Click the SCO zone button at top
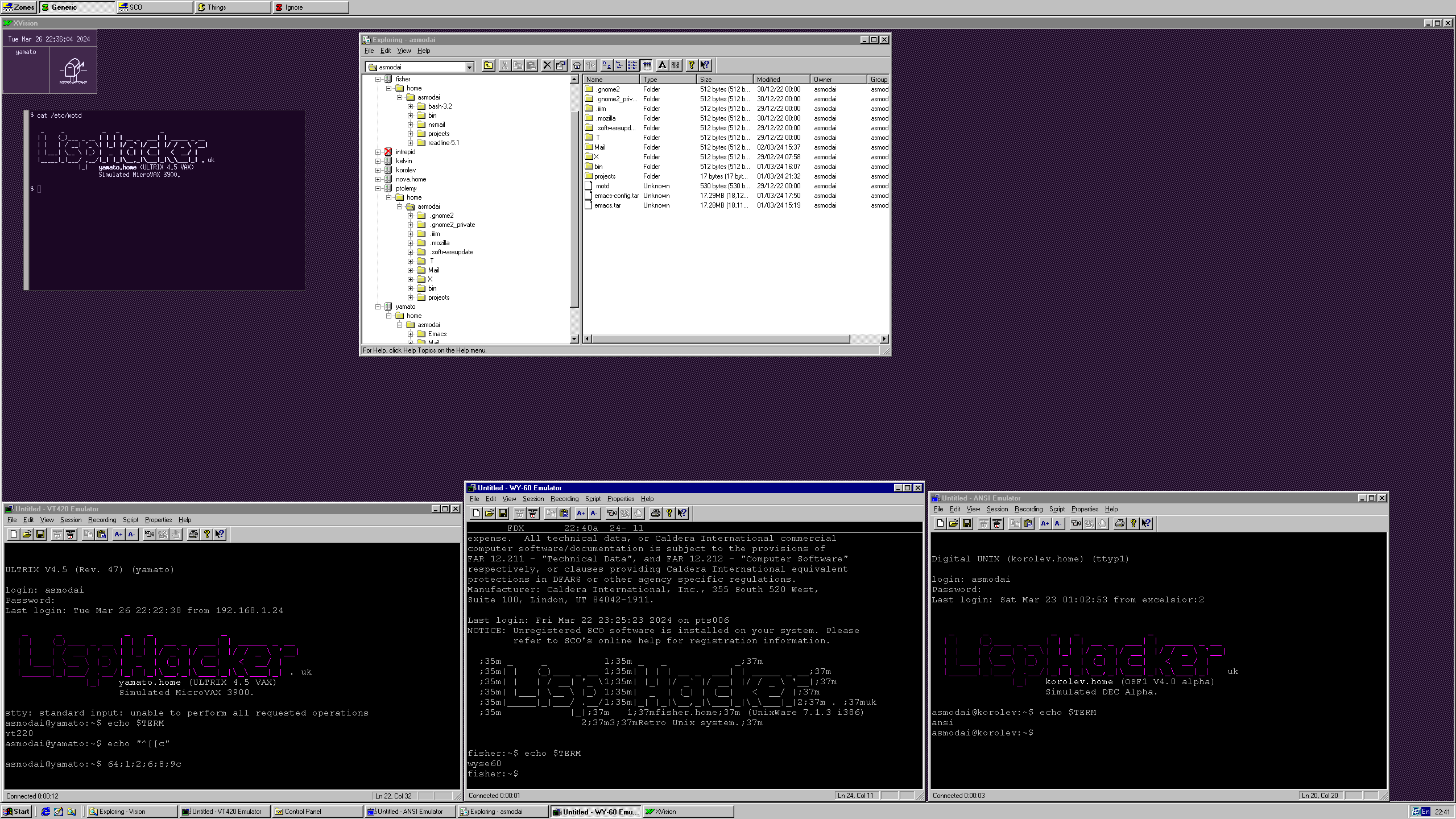 (155, 7)
